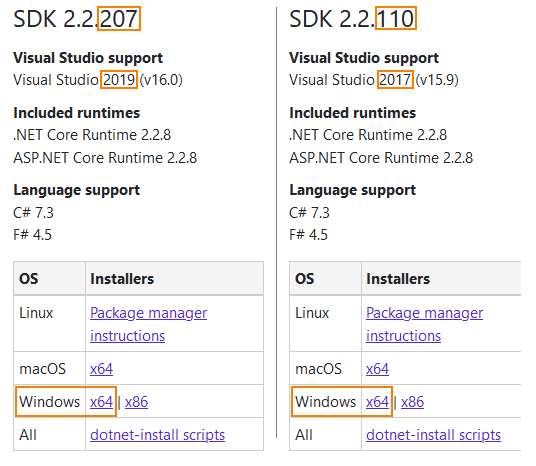Click the Visual Studio 2019 (v16.0) text
The height and width of the screenshot is (466, 536).
click(x=98, y=80)
